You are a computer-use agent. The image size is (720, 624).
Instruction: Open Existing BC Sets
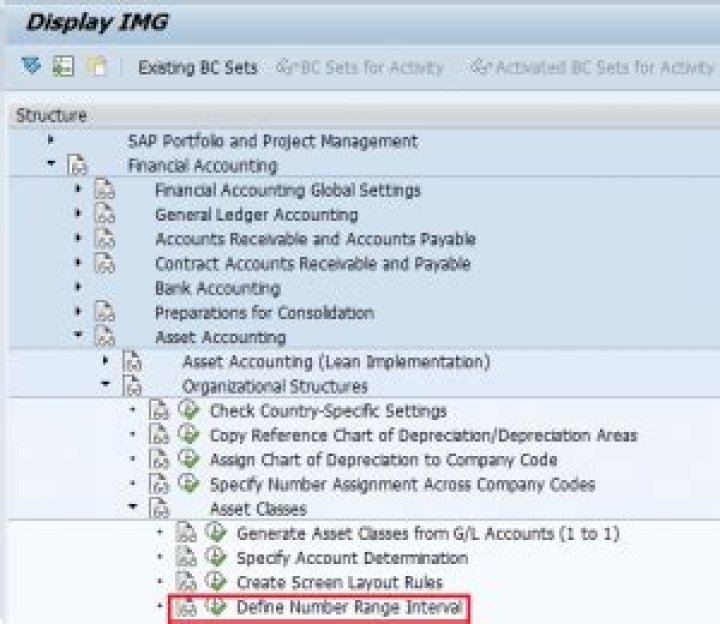pos(197,67)
